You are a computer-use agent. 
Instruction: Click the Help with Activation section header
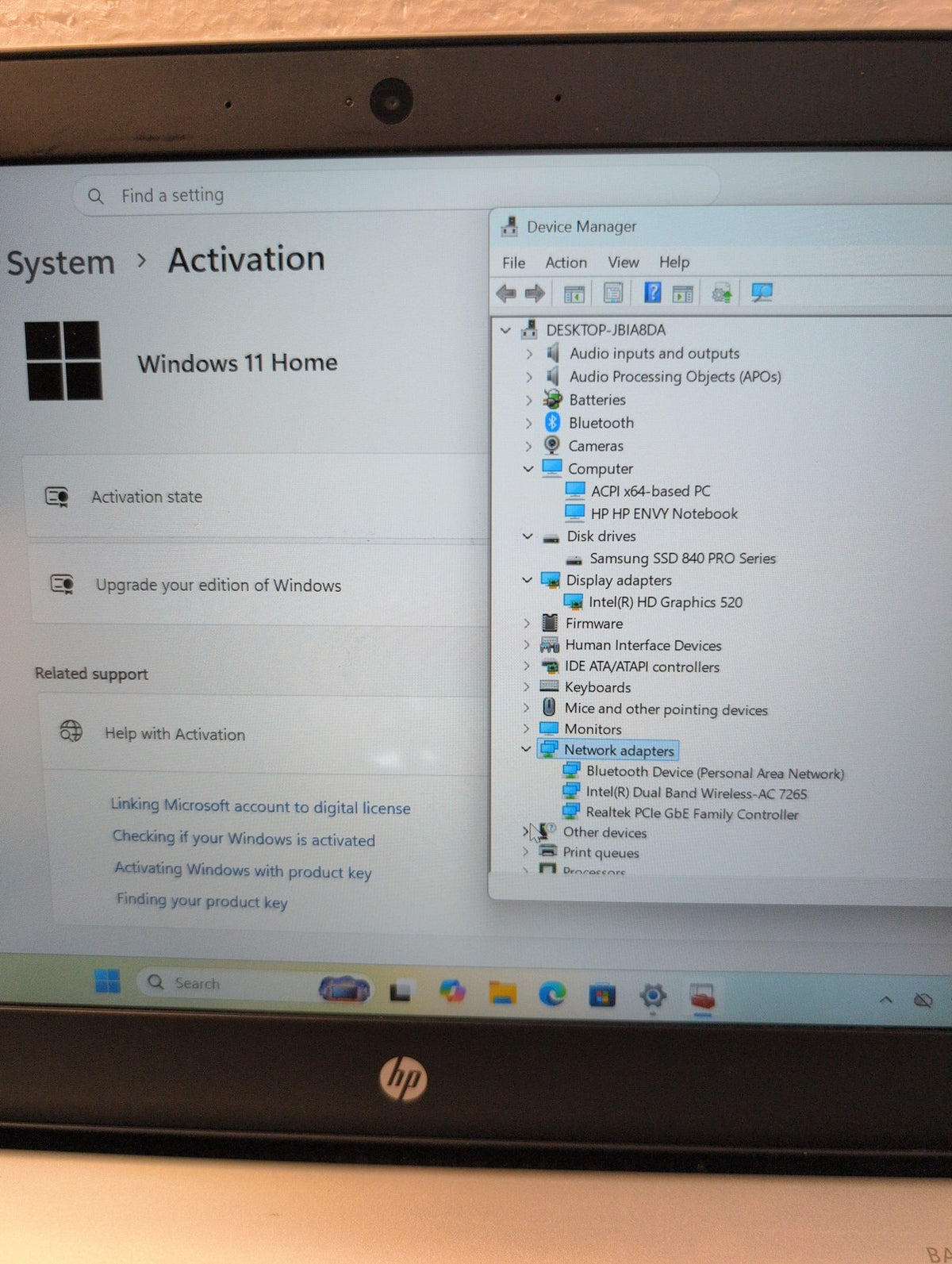[264, 734]
